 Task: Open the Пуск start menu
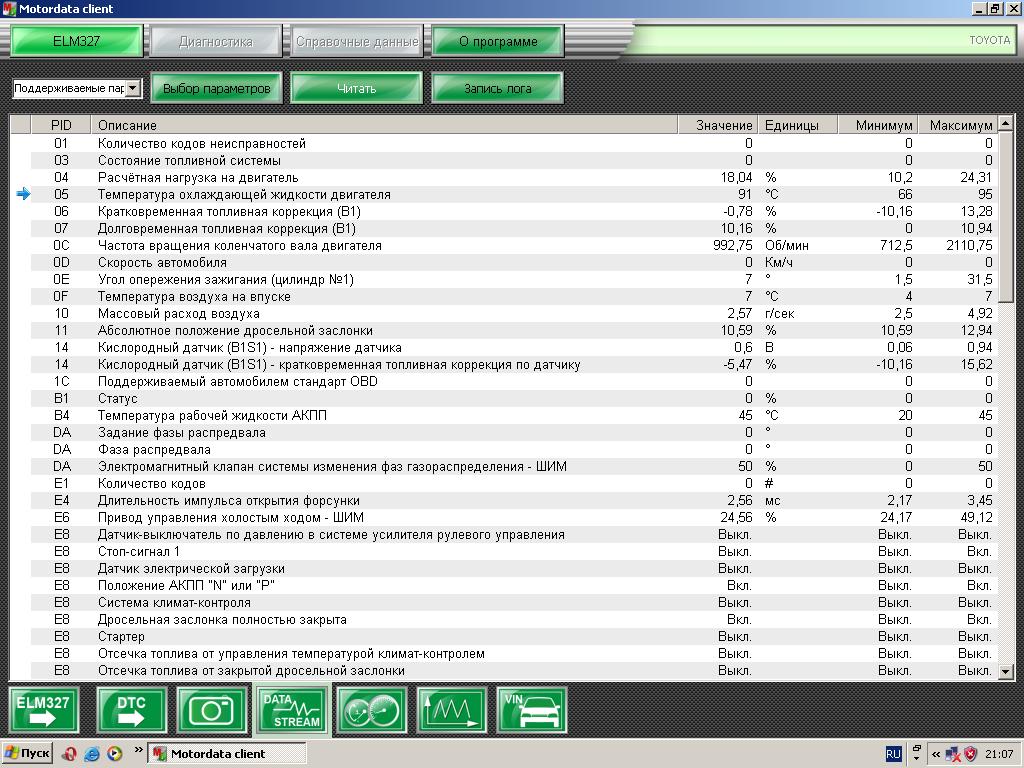pyautogui.click(x=27, y=754)
